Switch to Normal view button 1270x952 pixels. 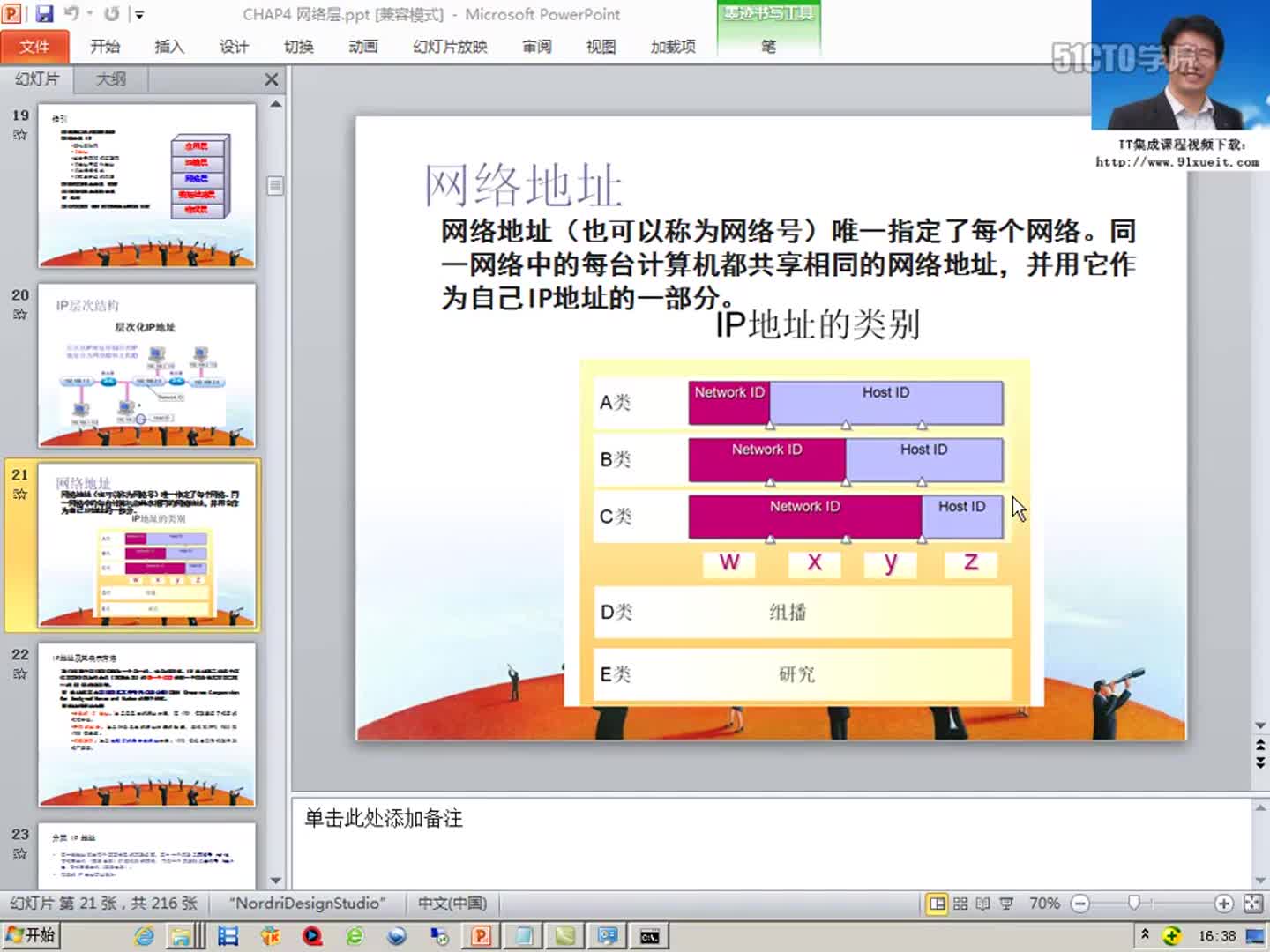pos(938,904)
